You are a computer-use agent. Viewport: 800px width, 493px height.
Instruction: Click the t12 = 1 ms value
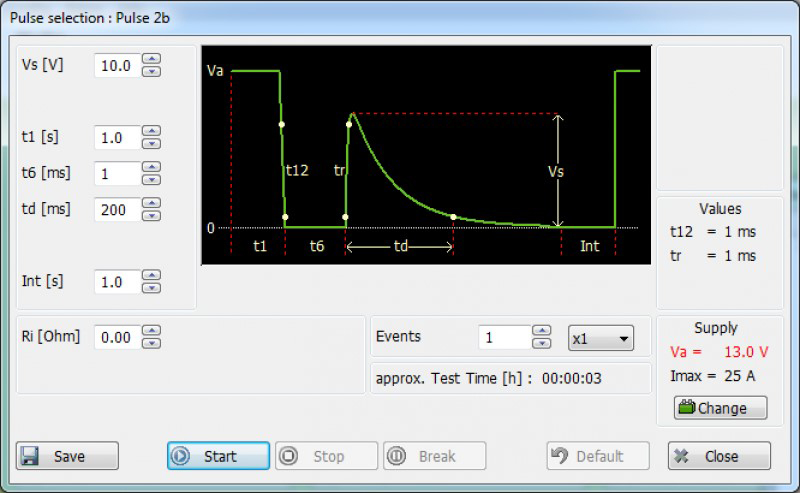pos(713,232)
